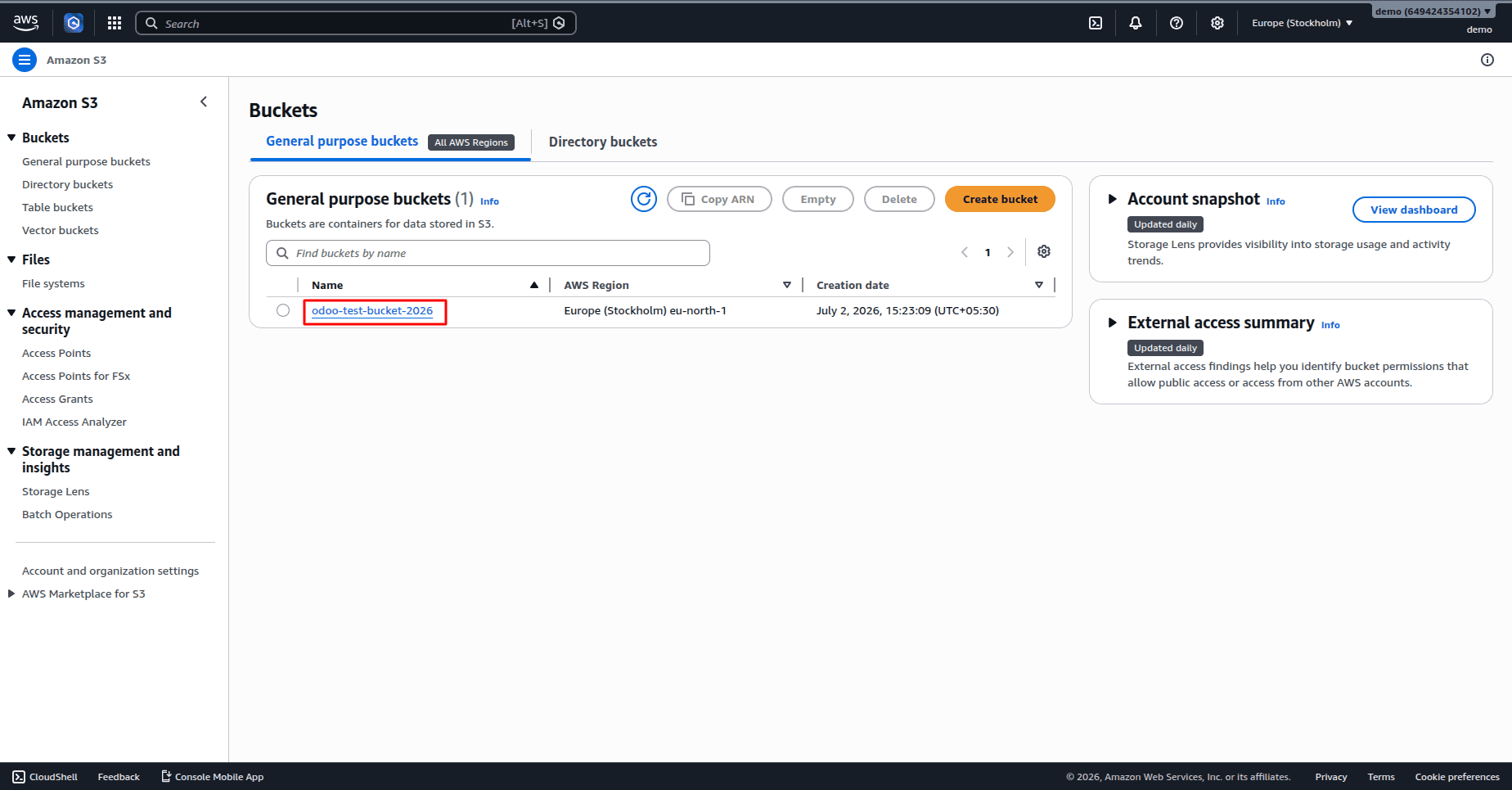Screen dimensions: 1512x790
Task: Launch CloudShell from top bar icon
Action: click(1096, 23)
